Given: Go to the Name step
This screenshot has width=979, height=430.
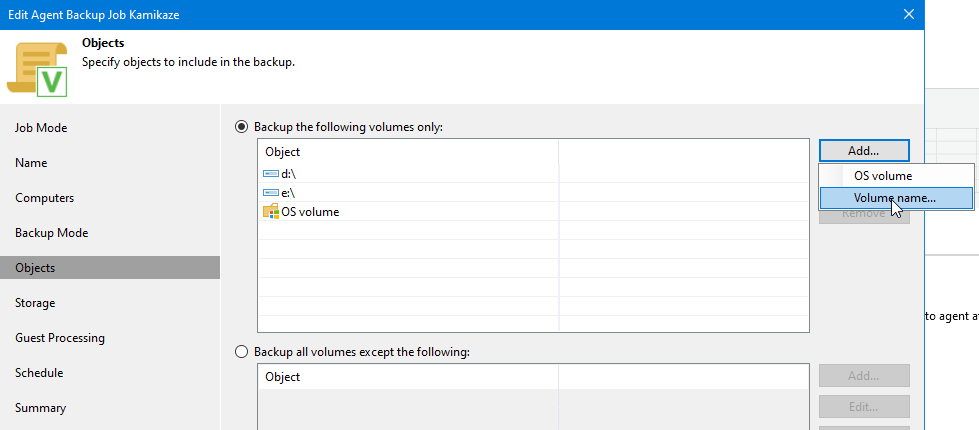Looking at the screenshot, I should tap(31, 163).
